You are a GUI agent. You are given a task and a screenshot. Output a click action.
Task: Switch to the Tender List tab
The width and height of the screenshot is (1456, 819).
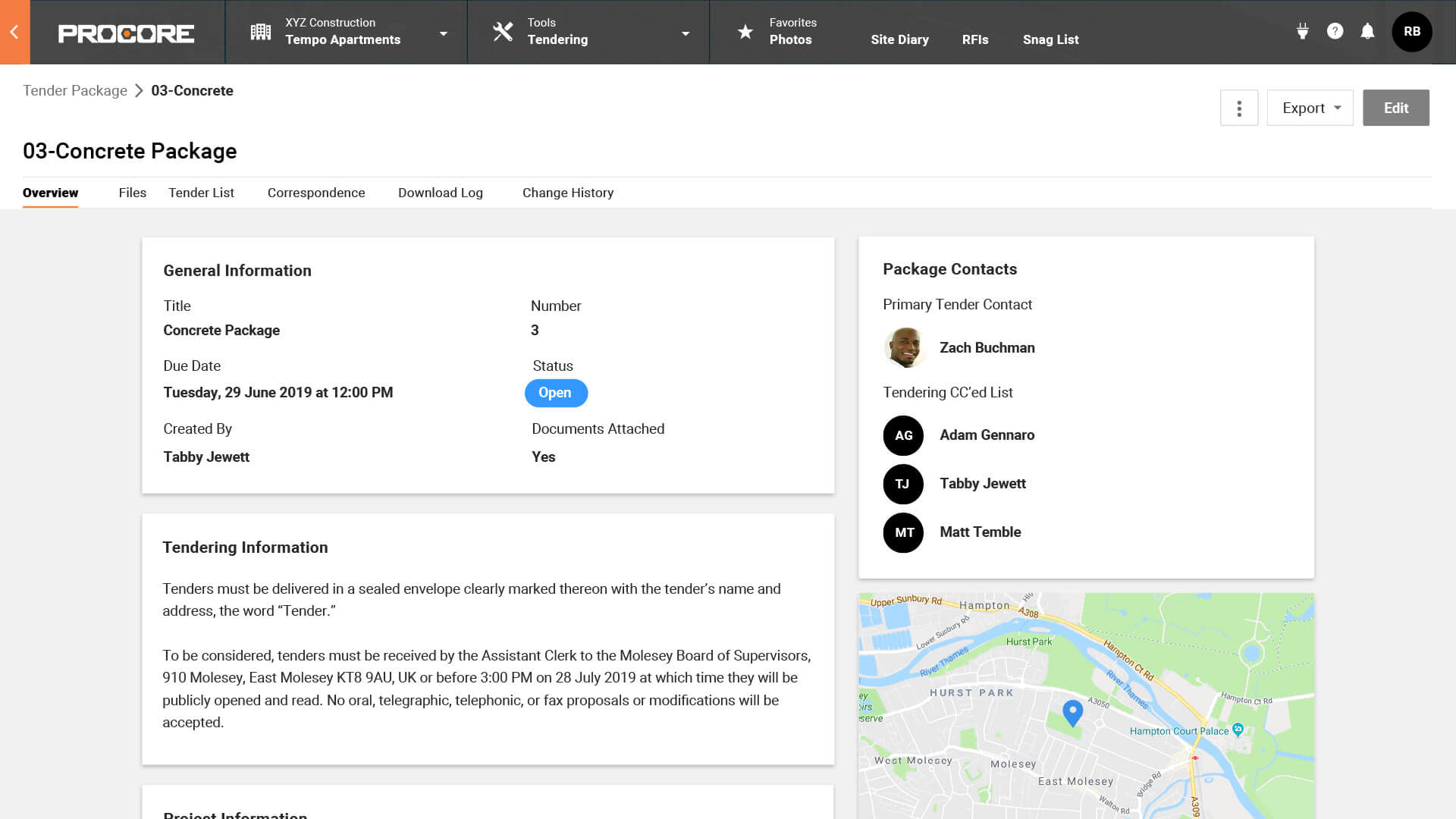[201, 192]
